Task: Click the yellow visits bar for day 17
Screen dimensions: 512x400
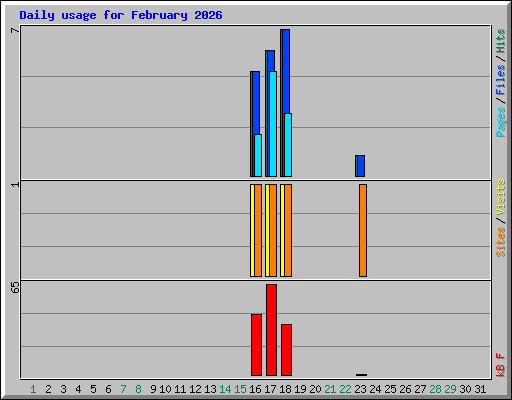Action: pos(267,230)
